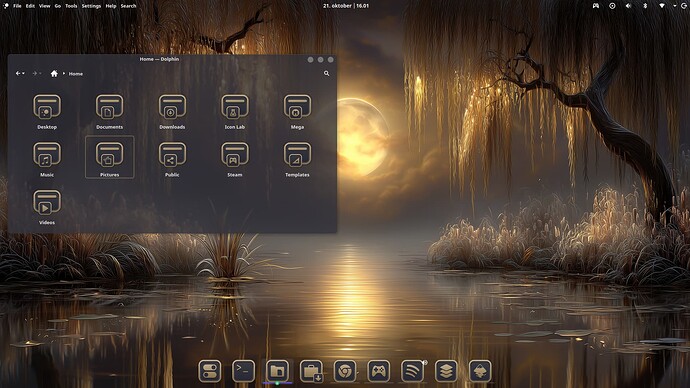
Task: Open the volume tray icon
Action: coord(628,6)
